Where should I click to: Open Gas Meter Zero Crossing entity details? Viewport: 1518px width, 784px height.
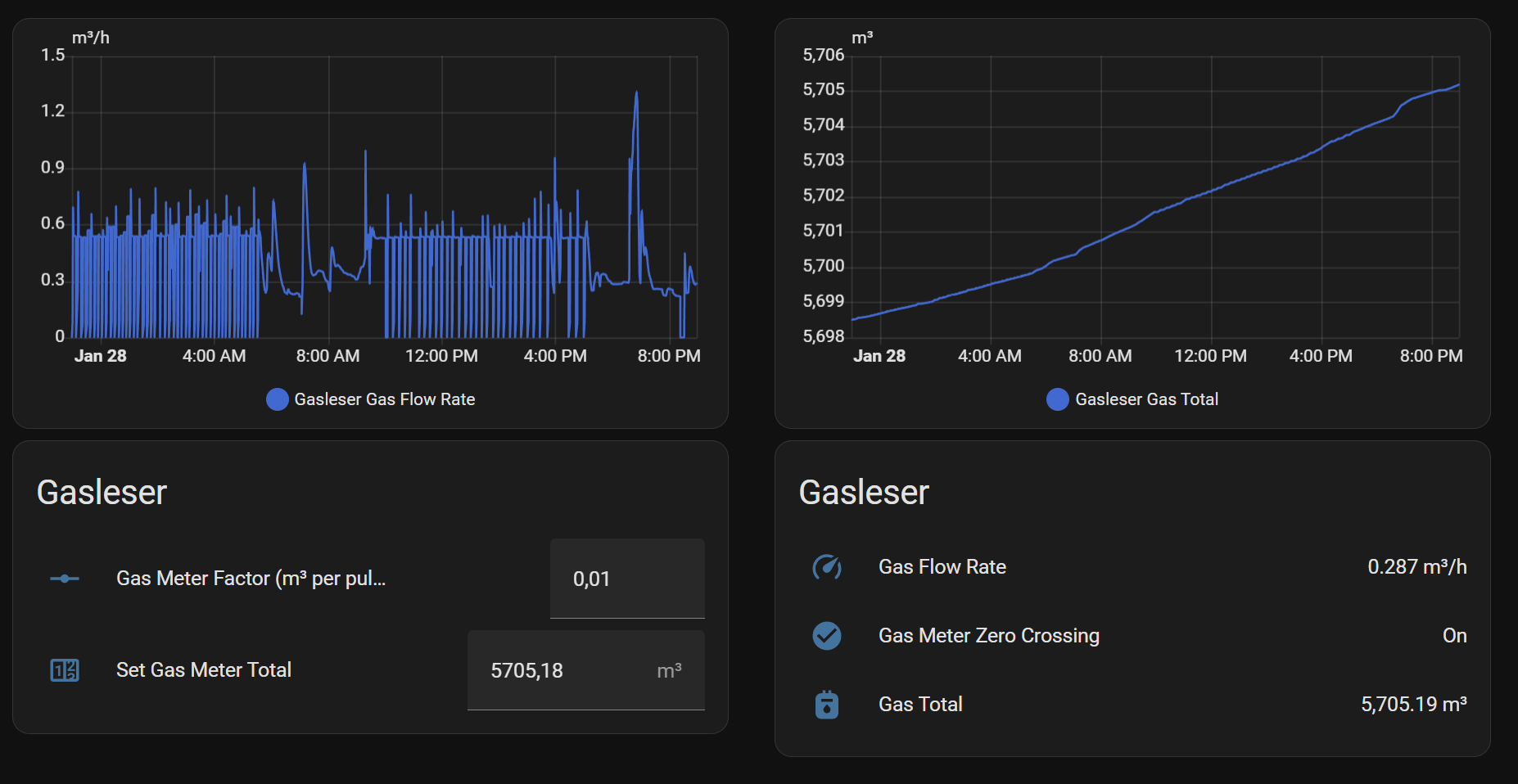click(x=988, y=636)
